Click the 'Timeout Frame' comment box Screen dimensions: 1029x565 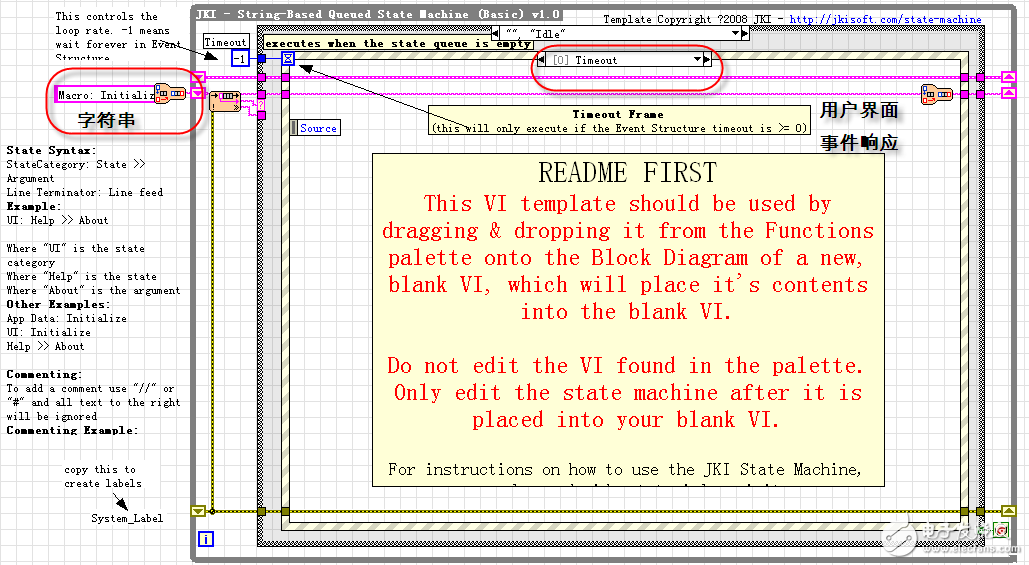[618, 121]
